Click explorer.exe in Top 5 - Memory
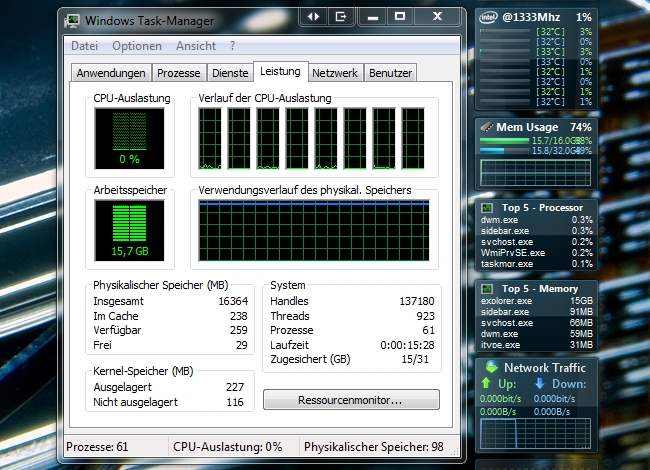Image resolution: width=650 pixels, height=470 pixels. click(x=507, y=301)
